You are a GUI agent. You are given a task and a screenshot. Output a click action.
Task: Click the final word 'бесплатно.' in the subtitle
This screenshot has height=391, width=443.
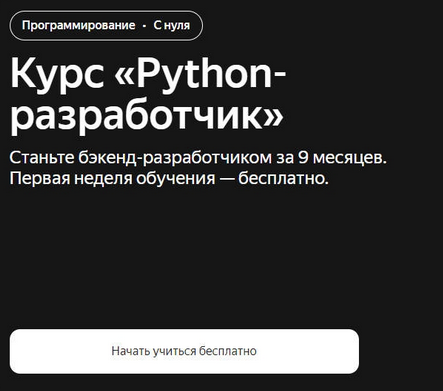tap(283, 178)
